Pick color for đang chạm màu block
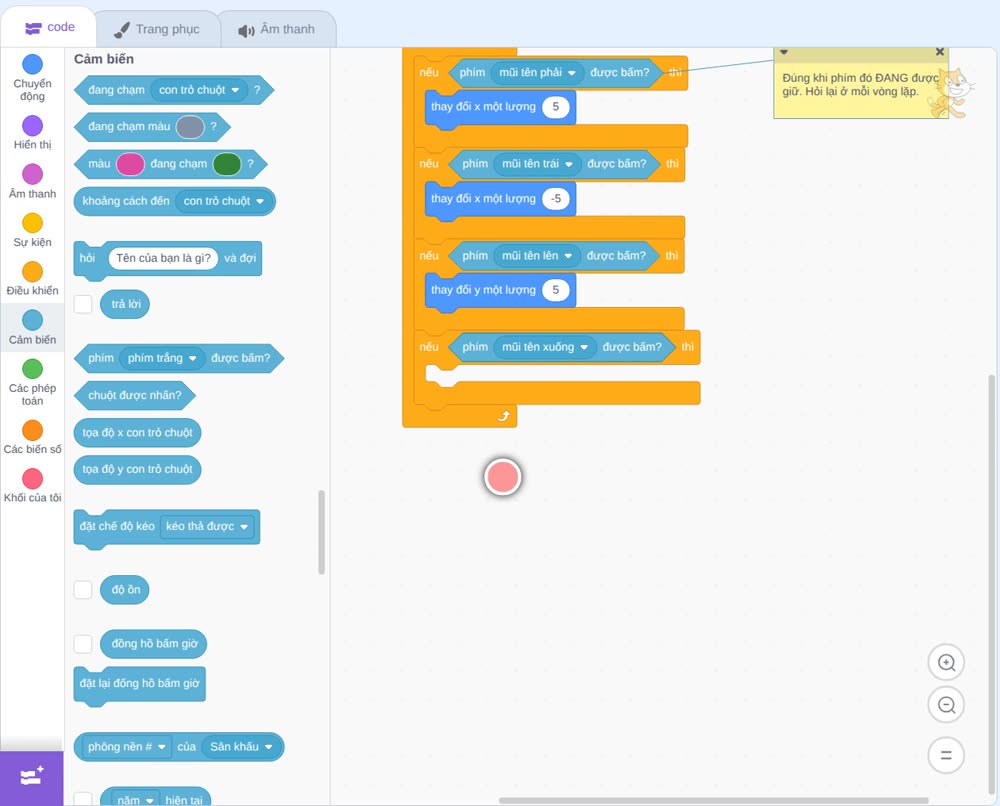Viewport: 1000px width, 806px height. (190, 127)
